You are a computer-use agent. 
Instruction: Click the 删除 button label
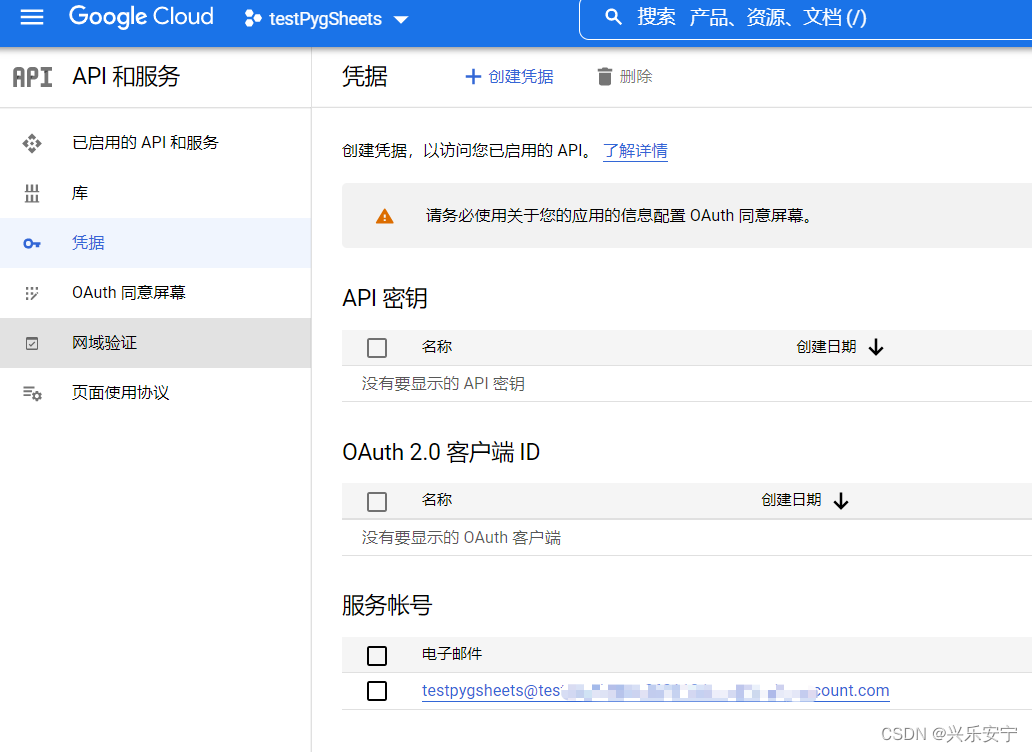pos(636,77)
